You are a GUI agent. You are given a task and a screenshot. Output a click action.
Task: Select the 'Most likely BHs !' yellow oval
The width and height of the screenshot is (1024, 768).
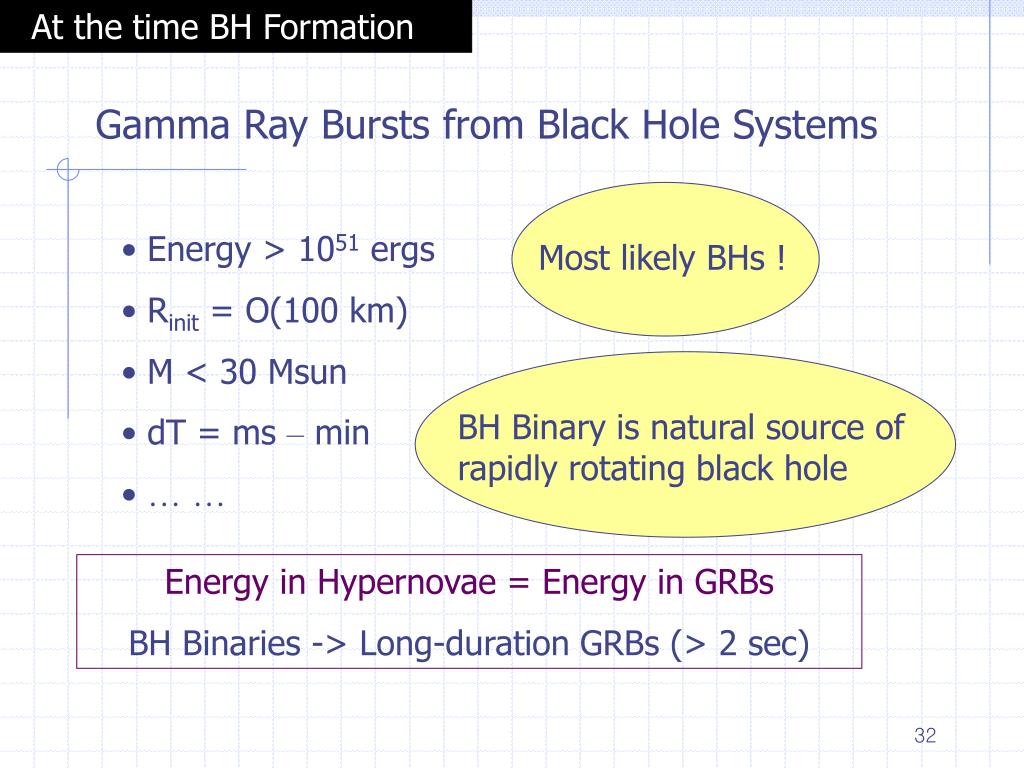(665, 259)
